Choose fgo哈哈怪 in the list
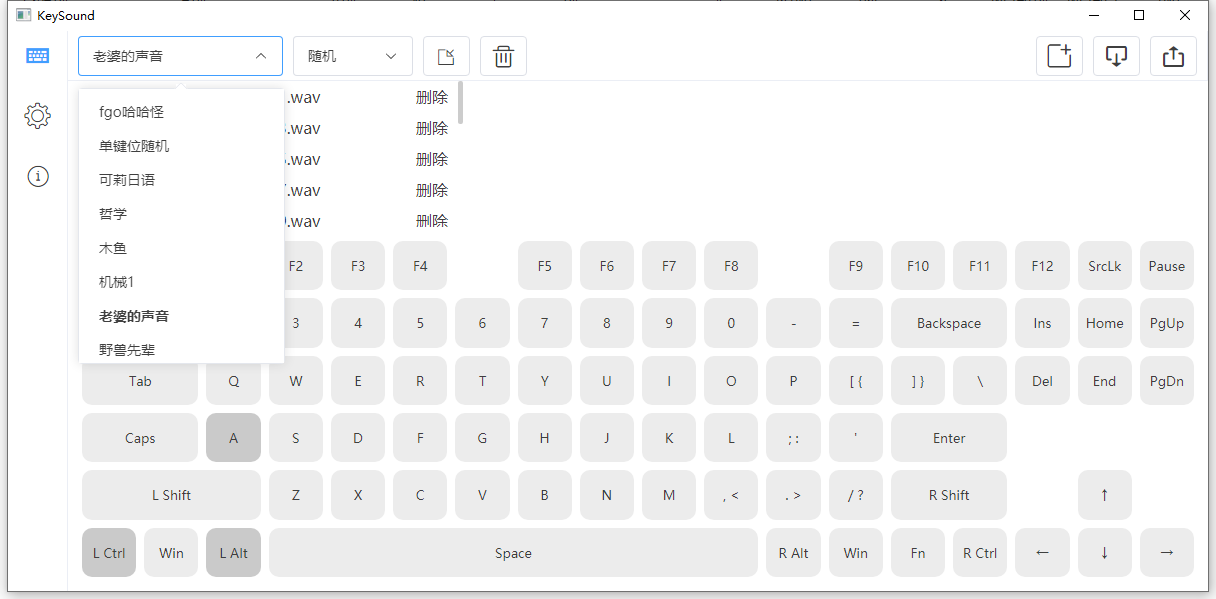1216x599 pixels. [131, 112]
